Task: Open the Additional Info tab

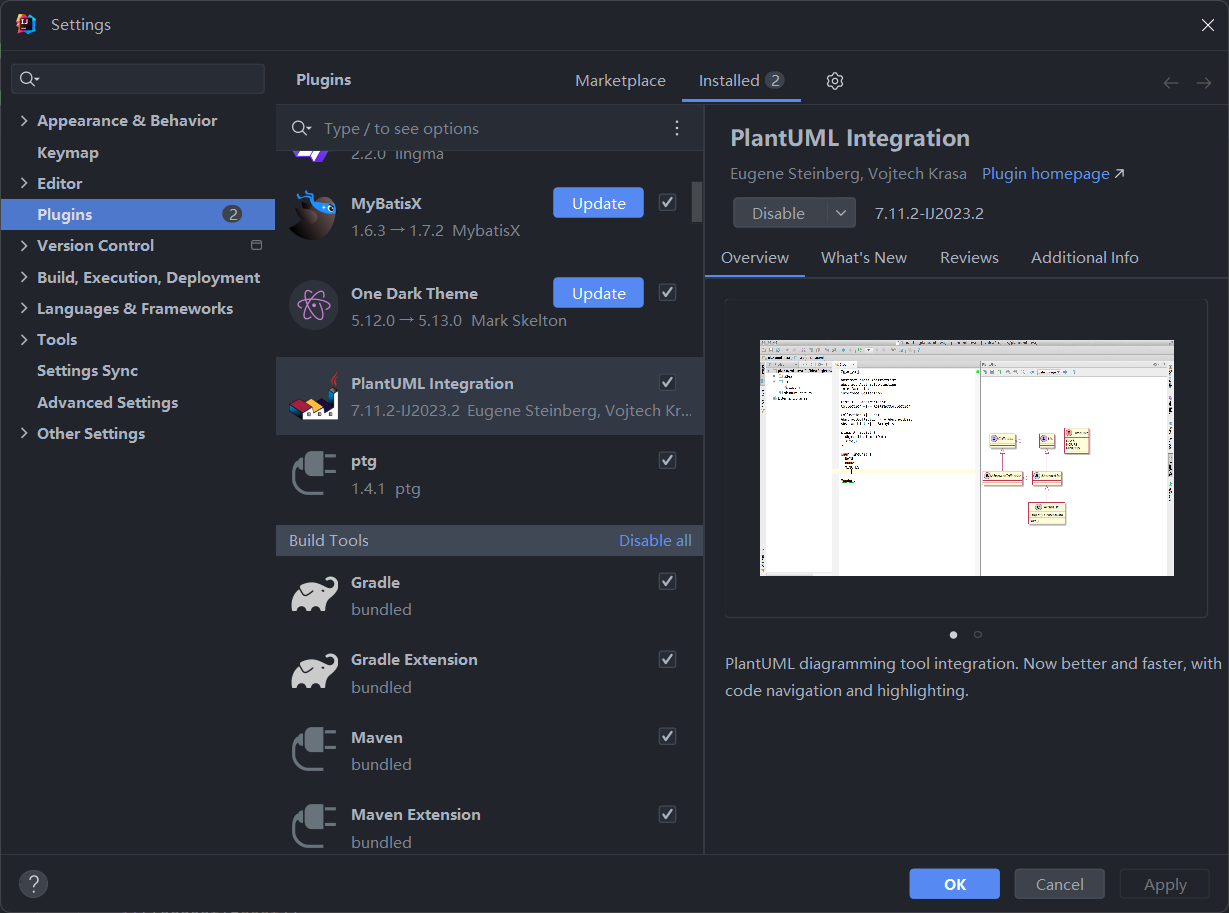Action: [1085, 257]
